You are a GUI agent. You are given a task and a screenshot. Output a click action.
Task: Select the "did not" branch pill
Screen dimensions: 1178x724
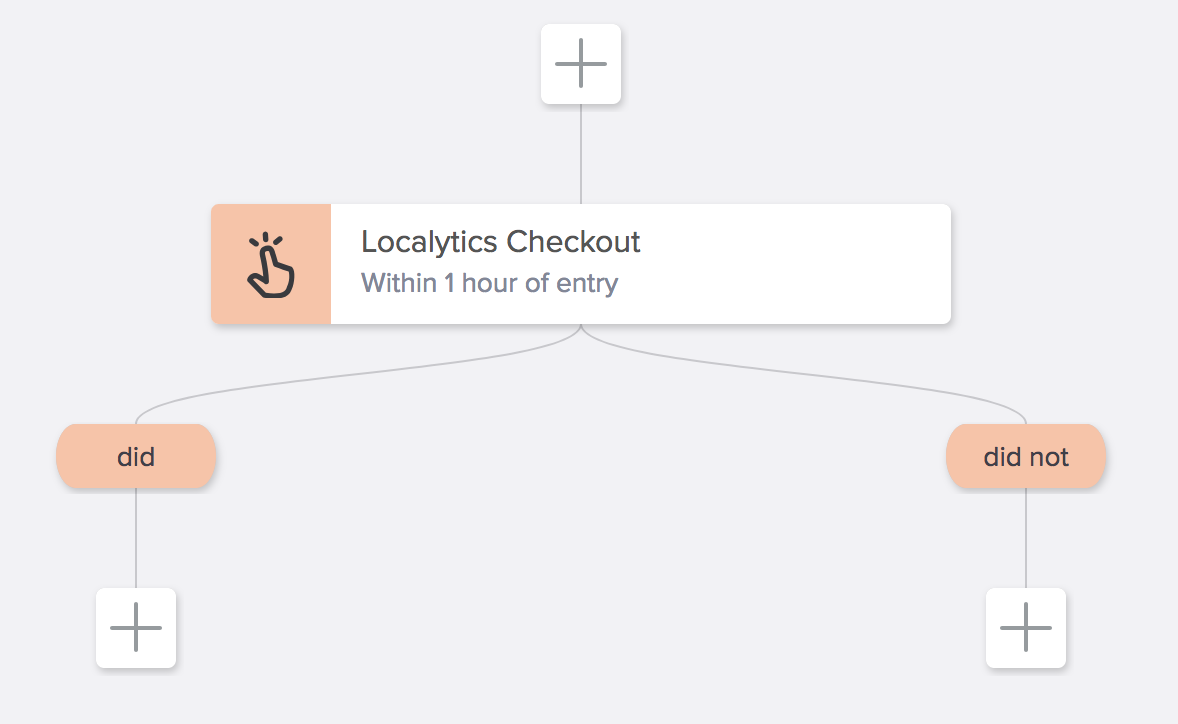pyautogui.click(x=1026, y=457)
